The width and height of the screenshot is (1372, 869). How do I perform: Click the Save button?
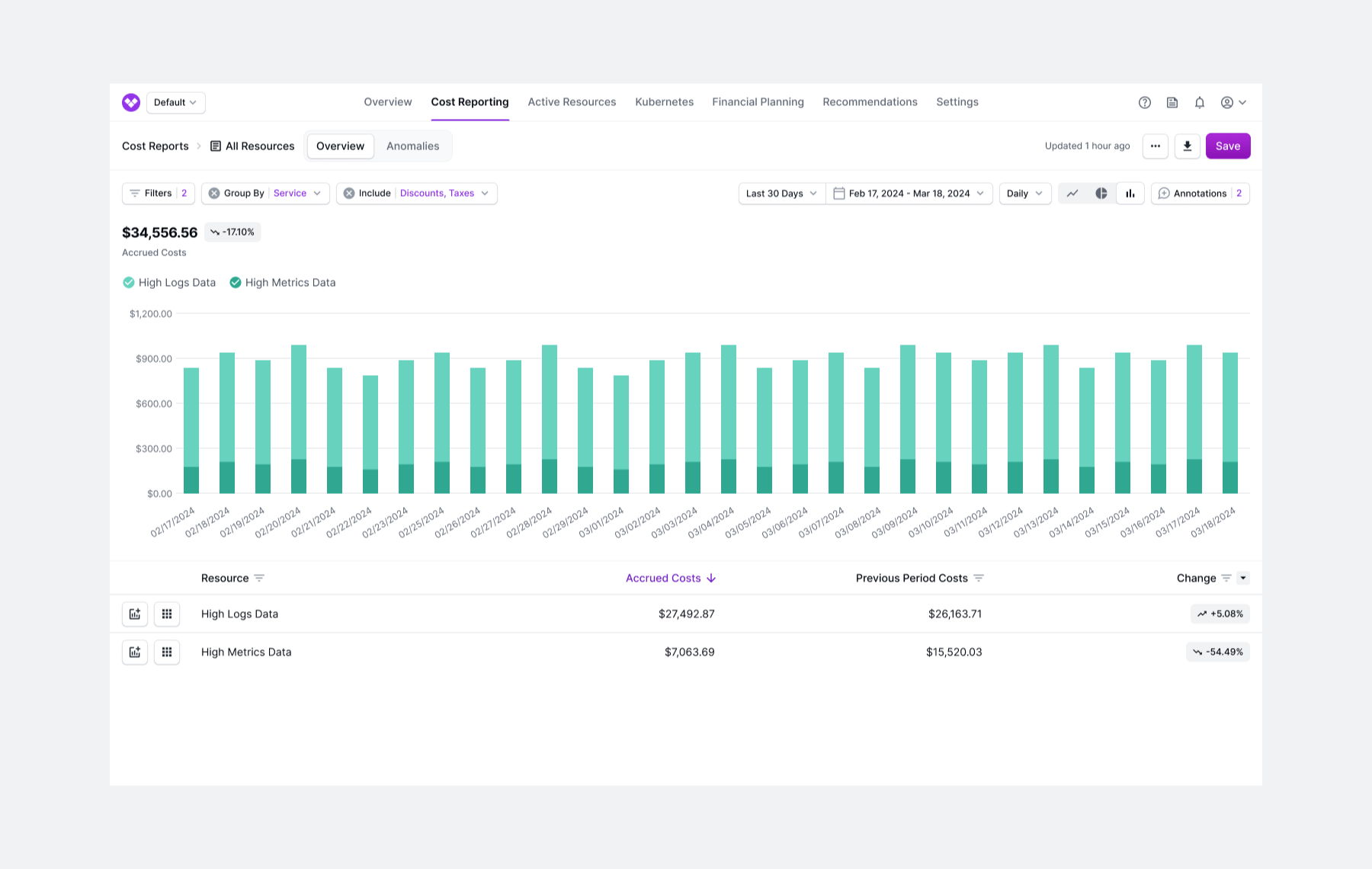1227,146
